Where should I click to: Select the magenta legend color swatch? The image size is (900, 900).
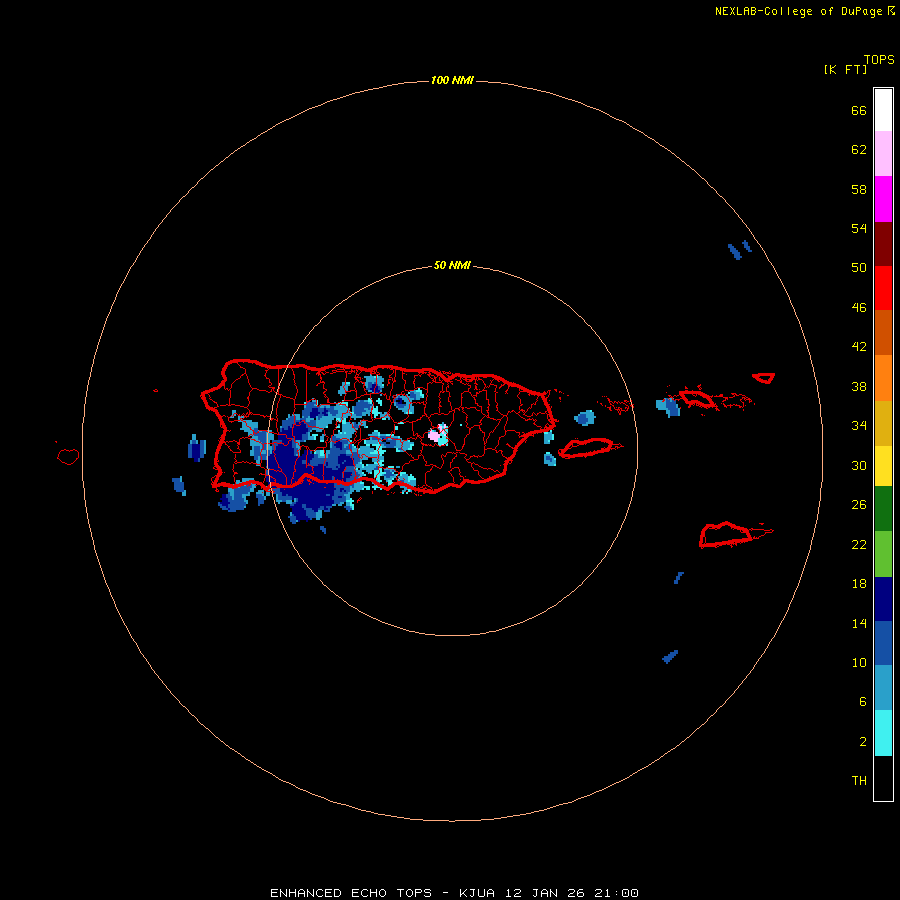pos(883,199)
